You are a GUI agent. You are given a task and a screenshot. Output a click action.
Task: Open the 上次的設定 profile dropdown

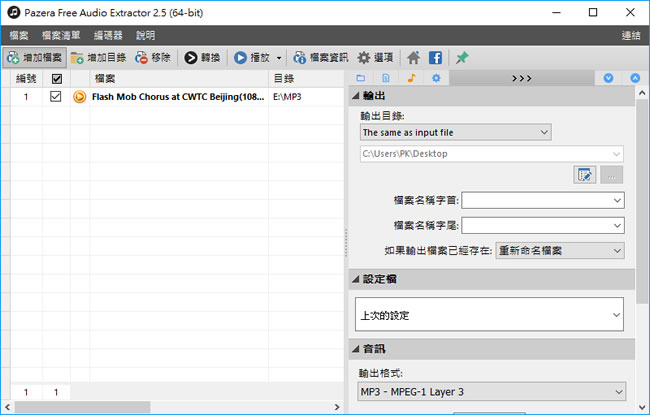pos(489,314)
